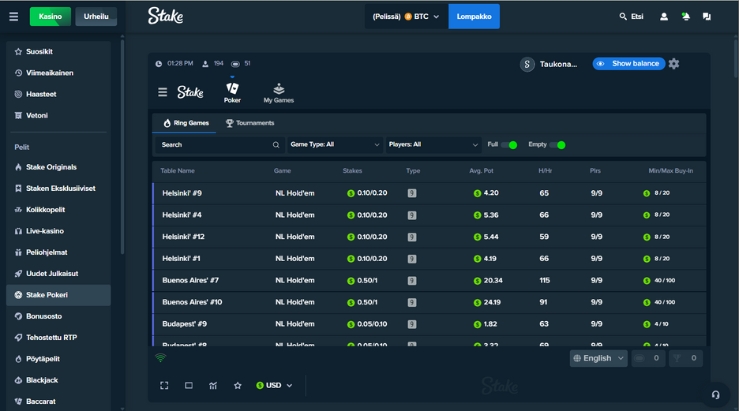Click Pöytäpelit icon in sidebar
This screenshot has width=740, height=411.
tap(18, 359)
